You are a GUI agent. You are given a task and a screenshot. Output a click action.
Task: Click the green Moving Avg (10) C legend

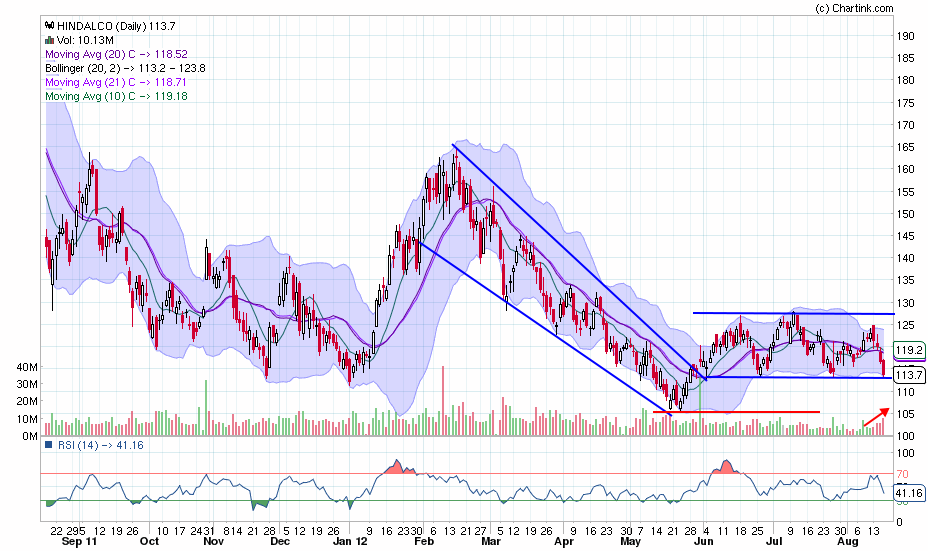pos(116,96)
